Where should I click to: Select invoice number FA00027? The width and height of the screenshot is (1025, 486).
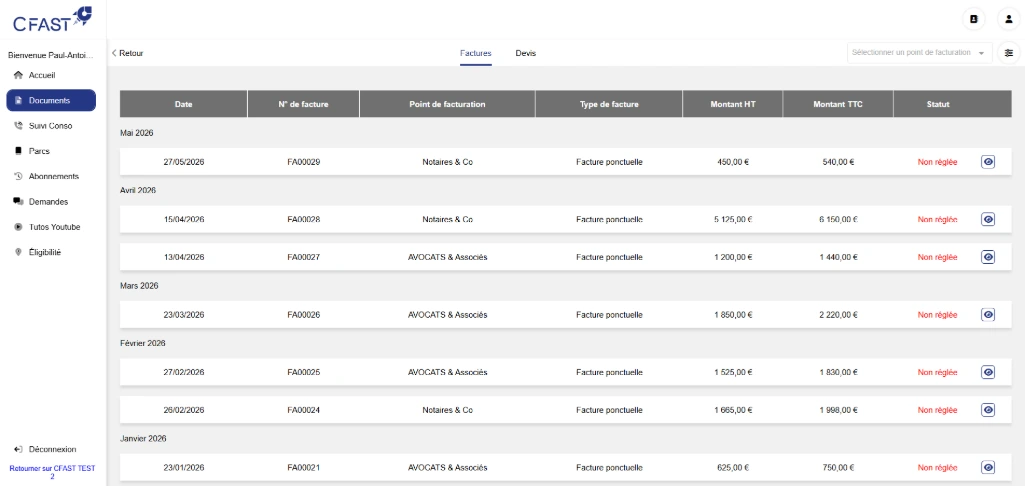[303, 258]
